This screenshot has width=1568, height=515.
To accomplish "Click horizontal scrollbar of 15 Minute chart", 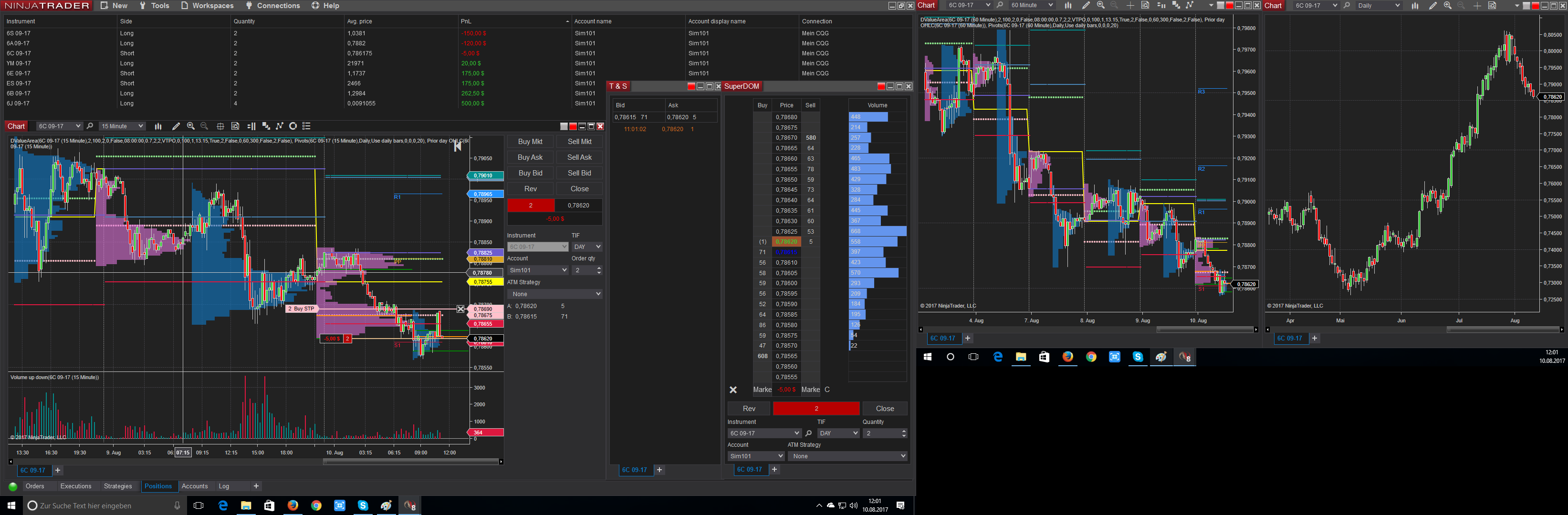I will point(411,462).
